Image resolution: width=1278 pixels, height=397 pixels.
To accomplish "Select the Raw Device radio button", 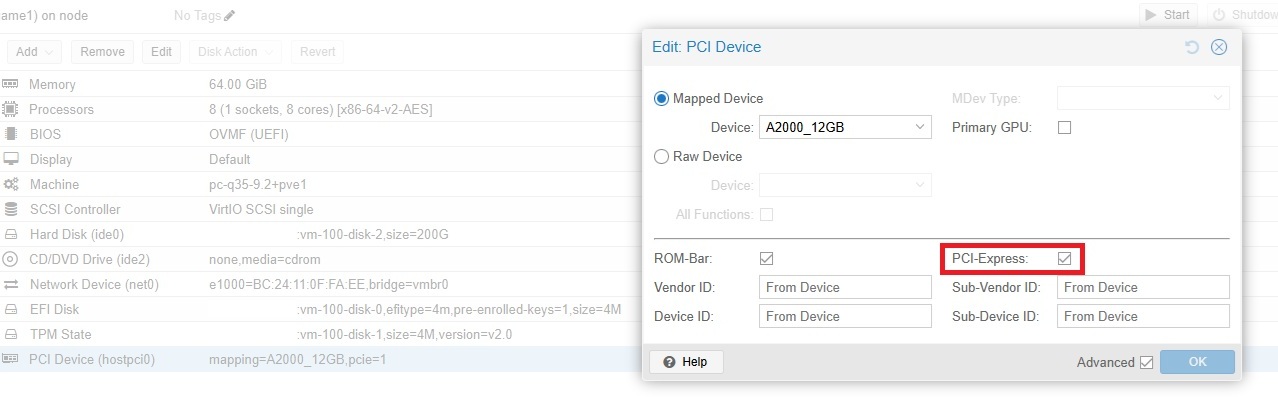I will point(661,156).
